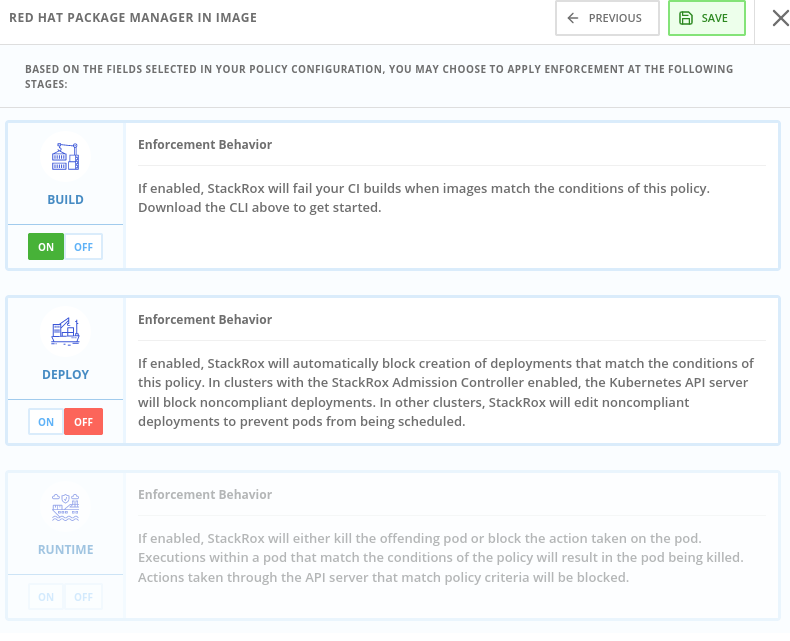The height and width of the screenshot is (641, 790).
Task: Click the BUILD stage label
Action: (65, 200)
